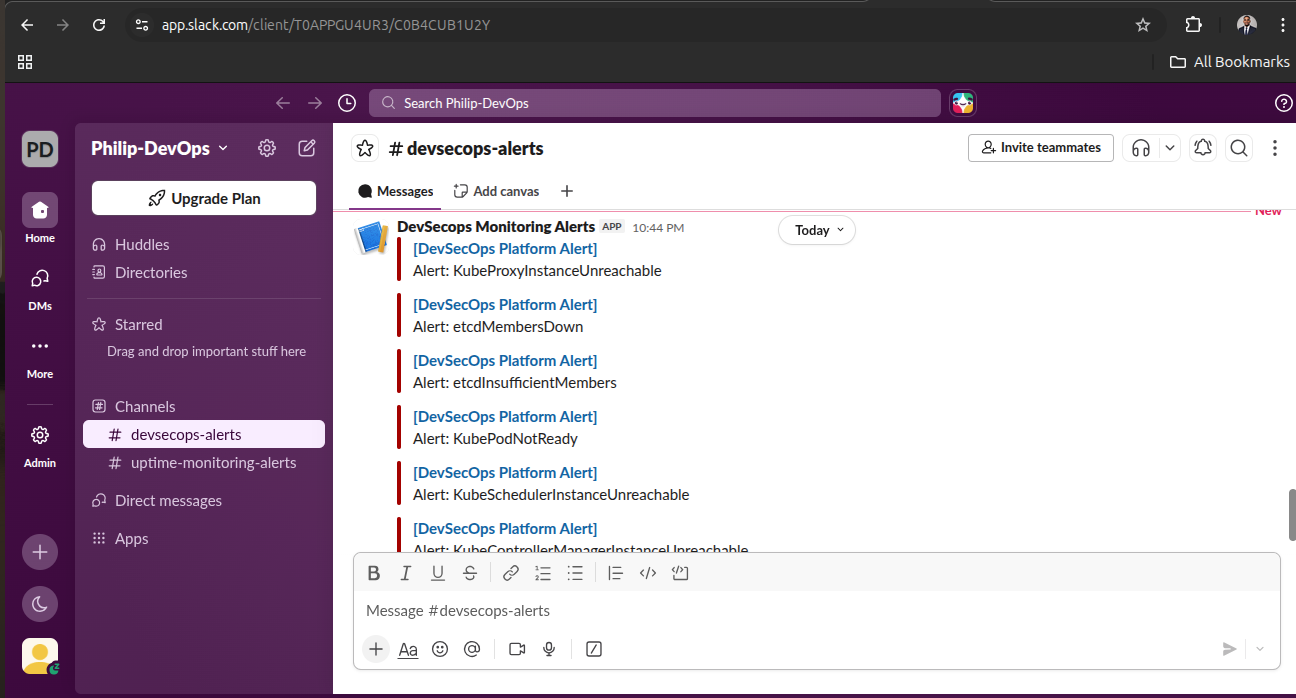Screen dimensions: 1296x698
Task: Click the Message #devsecops-alerts input
Action: point(816,610)
